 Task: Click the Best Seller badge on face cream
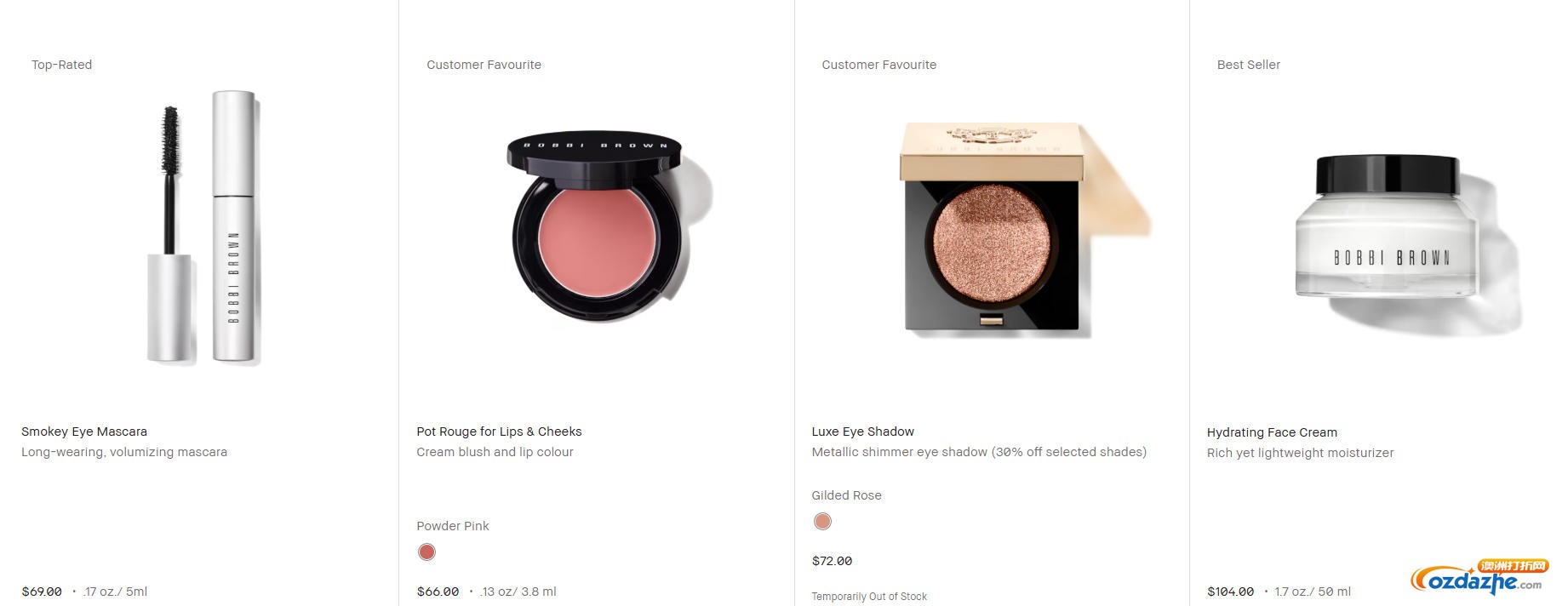pyautogui.click(x=1248, y=65)
